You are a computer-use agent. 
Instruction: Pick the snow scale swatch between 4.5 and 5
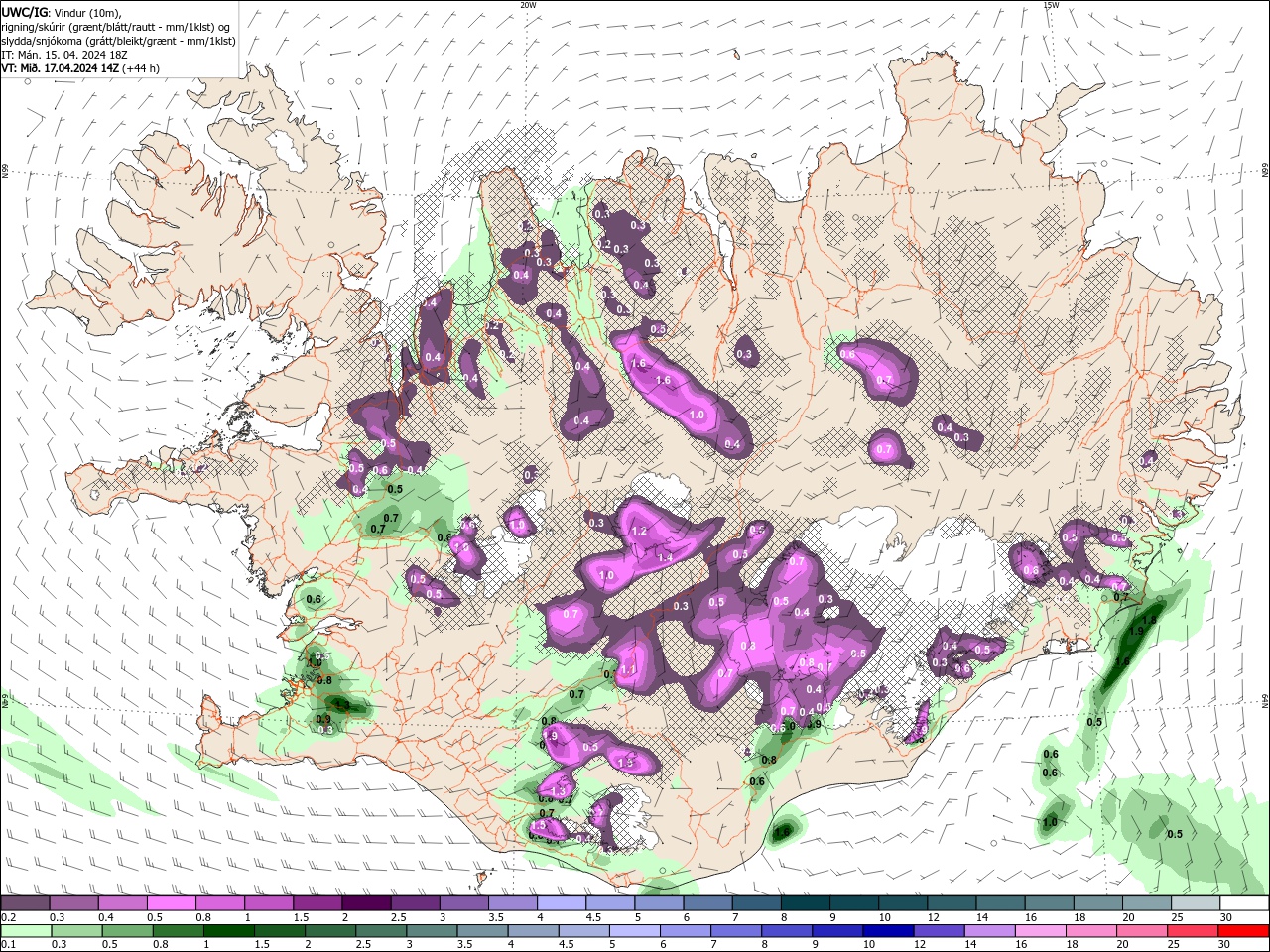[x=610, y=903]
